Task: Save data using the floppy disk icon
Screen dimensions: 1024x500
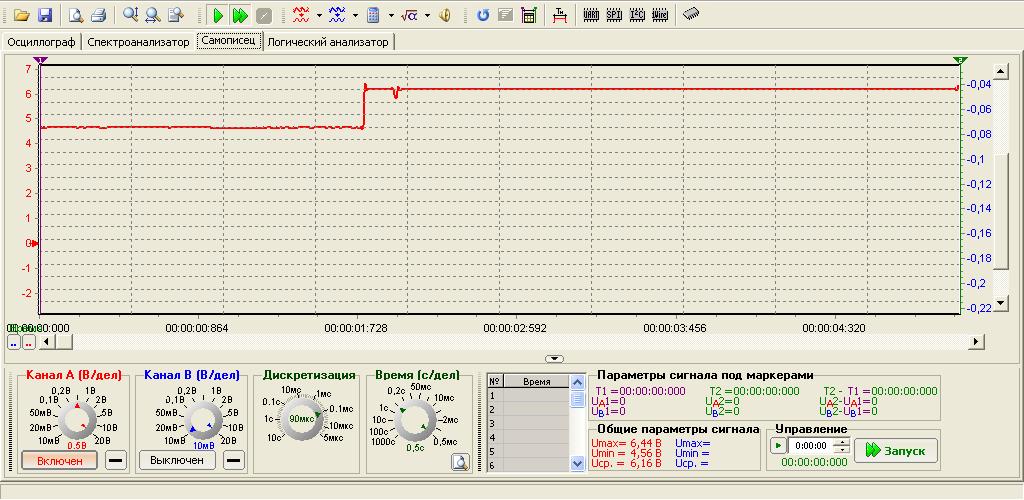Action: [45, 15]
